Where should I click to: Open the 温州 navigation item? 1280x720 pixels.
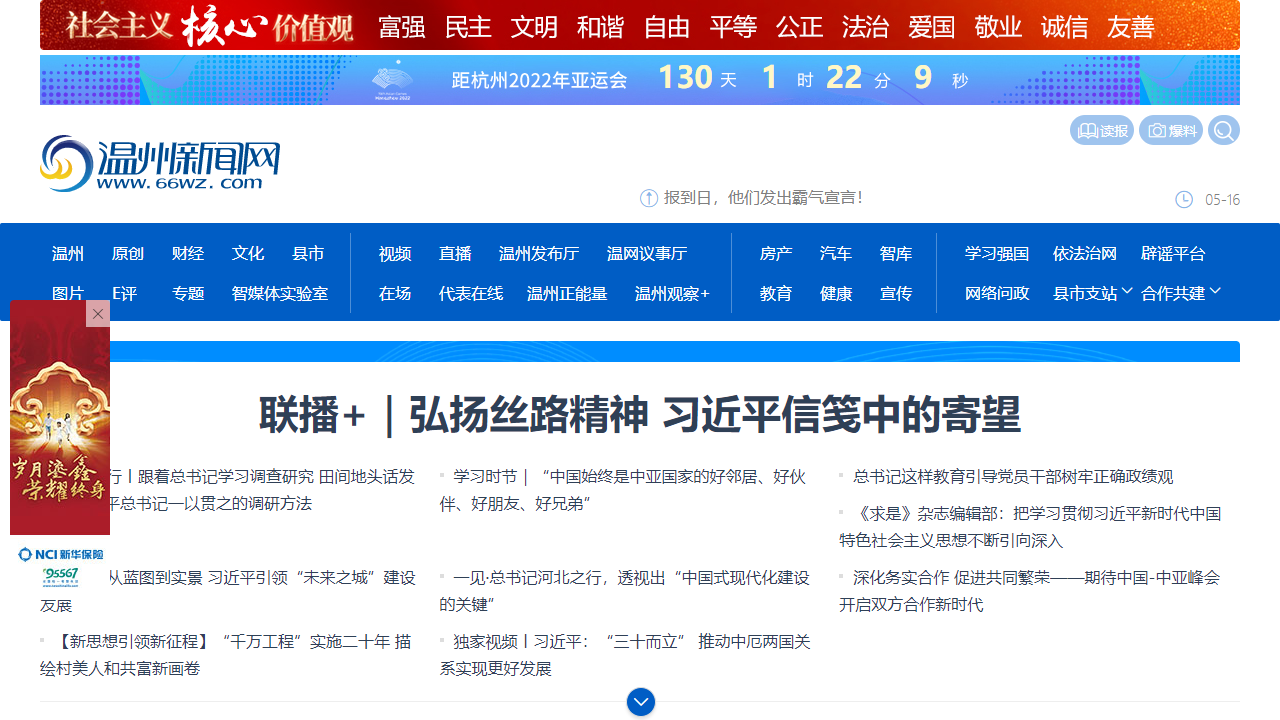[x=68, y=254]
